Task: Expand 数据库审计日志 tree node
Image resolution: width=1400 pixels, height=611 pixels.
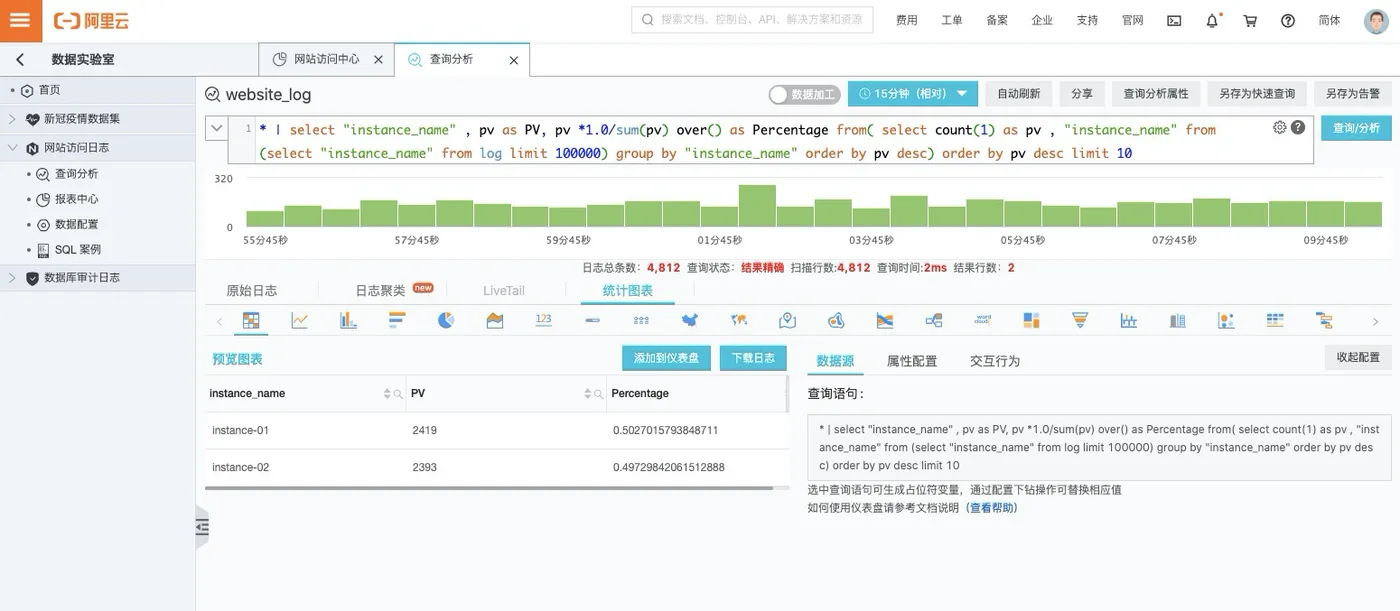Action: [13, 278]
